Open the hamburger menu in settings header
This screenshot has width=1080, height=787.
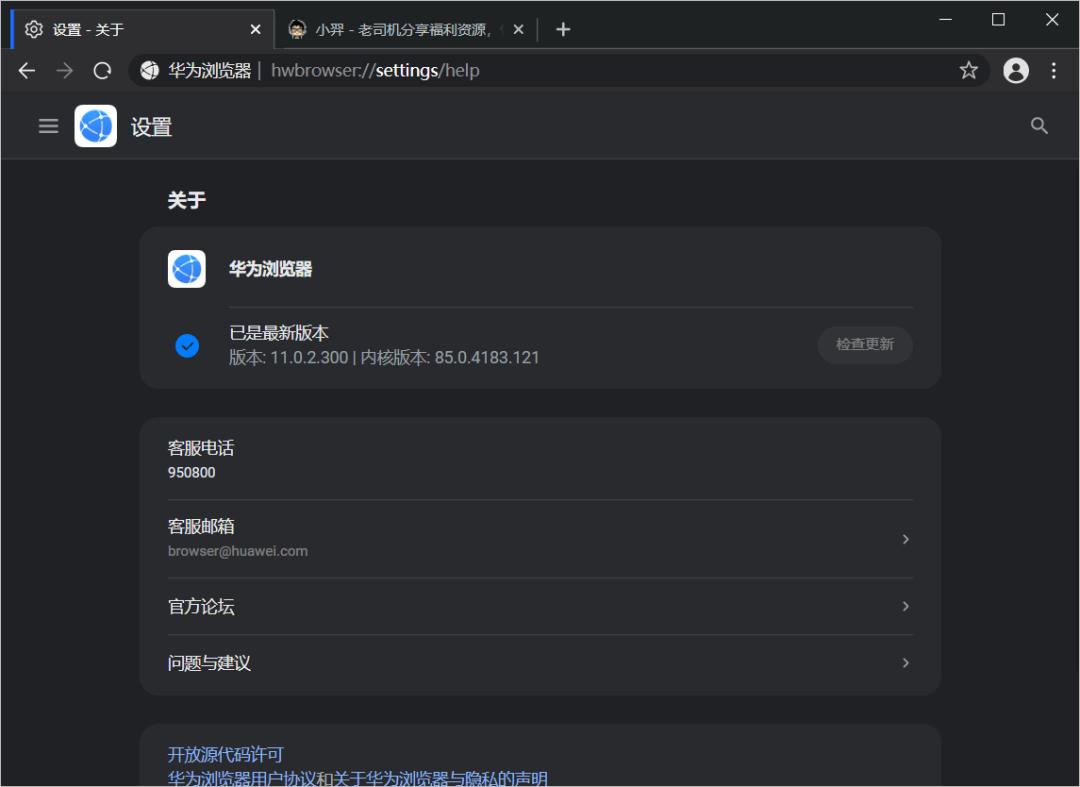48,126
